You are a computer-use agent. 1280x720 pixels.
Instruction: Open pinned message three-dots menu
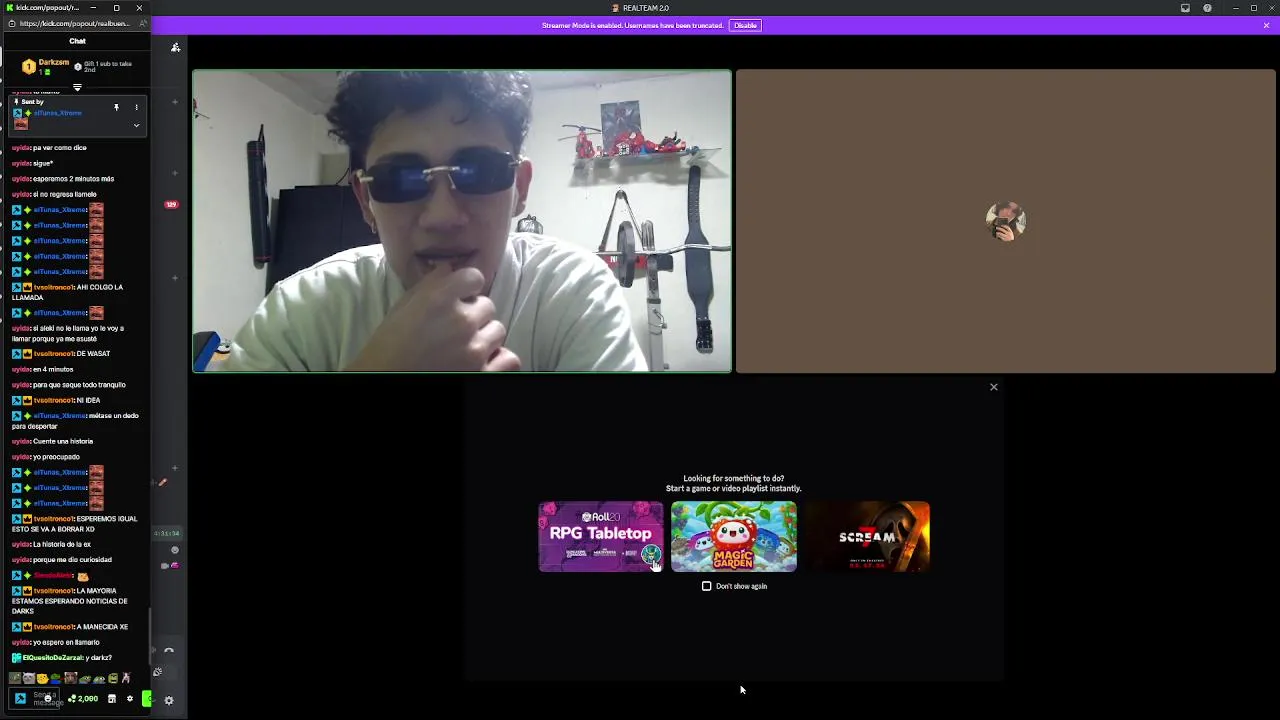[x=136, y=107]
